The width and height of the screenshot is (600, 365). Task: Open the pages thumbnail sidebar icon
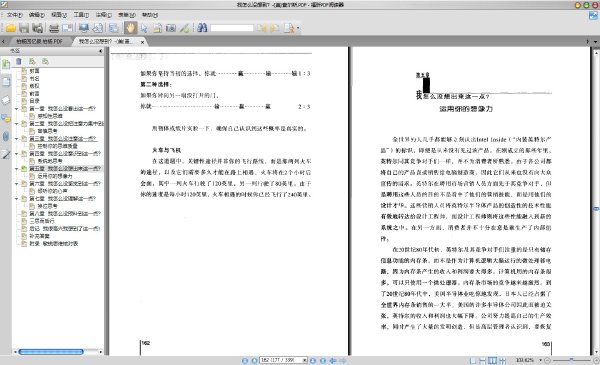point(6,82)
